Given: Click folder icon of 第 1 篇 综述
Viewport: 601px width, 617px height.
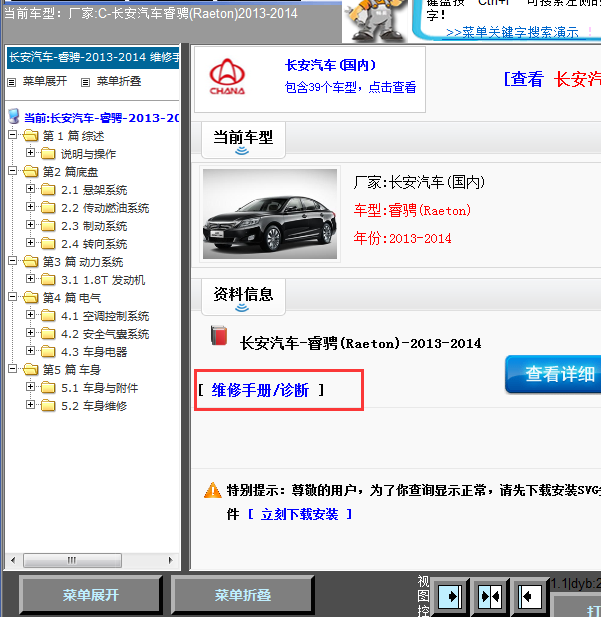Looking at the screenshot, I should (30, 136).
